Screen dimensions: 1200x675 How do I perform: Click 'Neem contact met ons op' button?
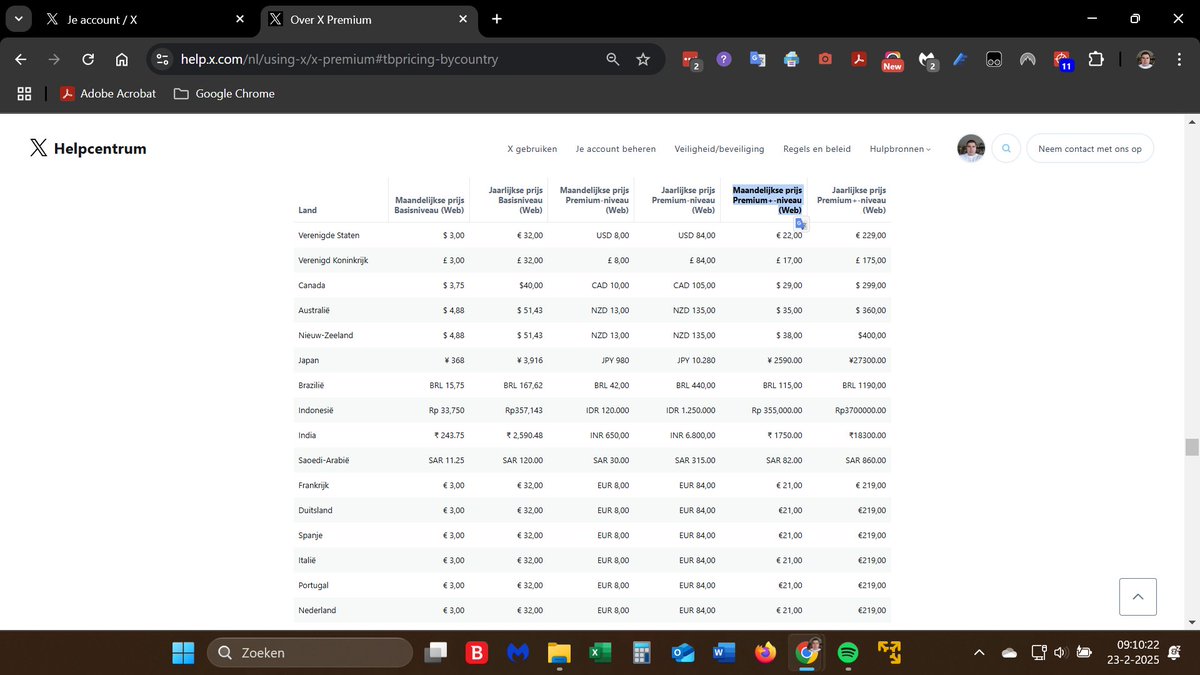[x=1090, y=148]
